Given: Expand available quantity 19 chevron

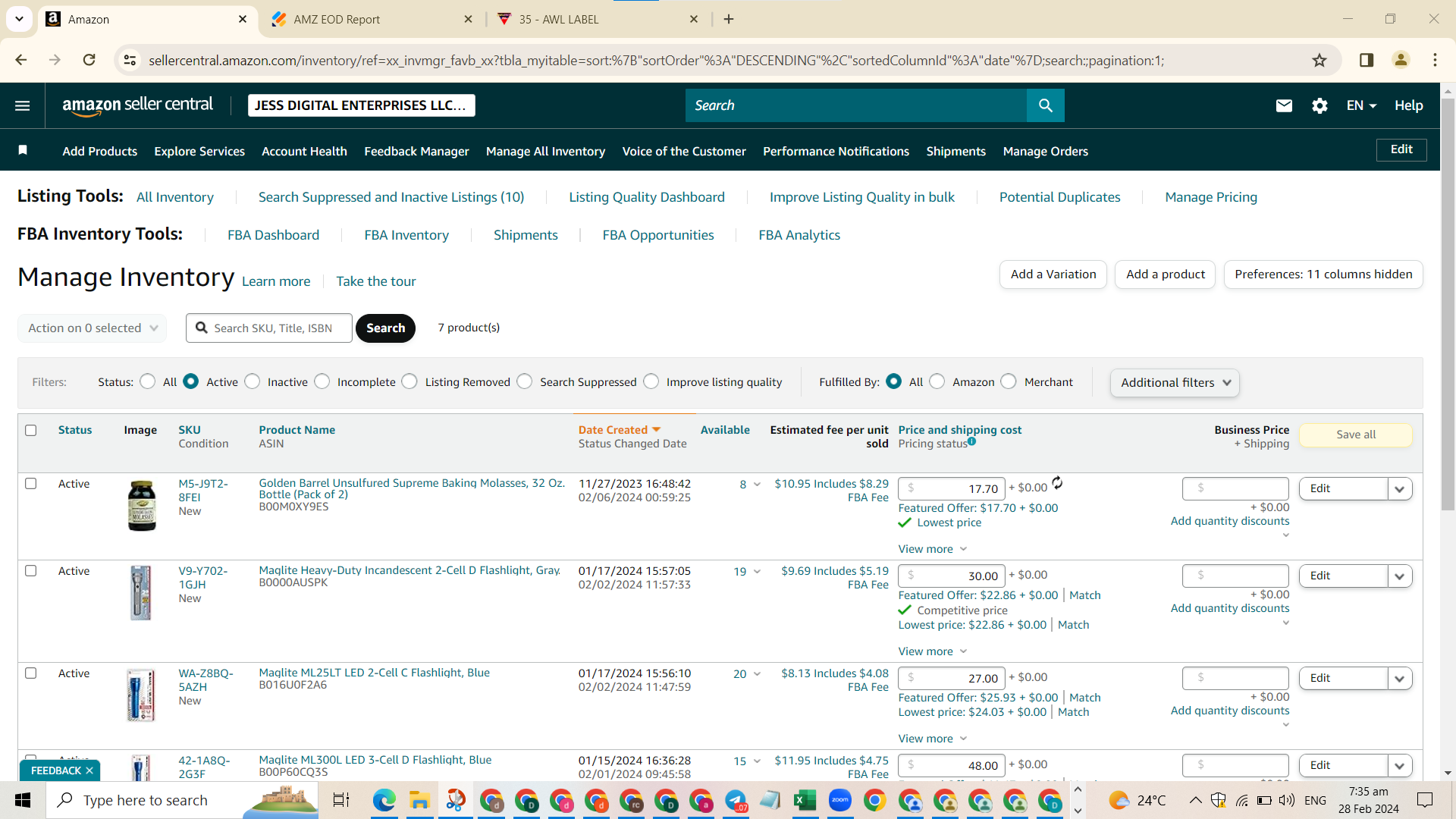Looking at the screenshot, I should (x=757, y=572).
